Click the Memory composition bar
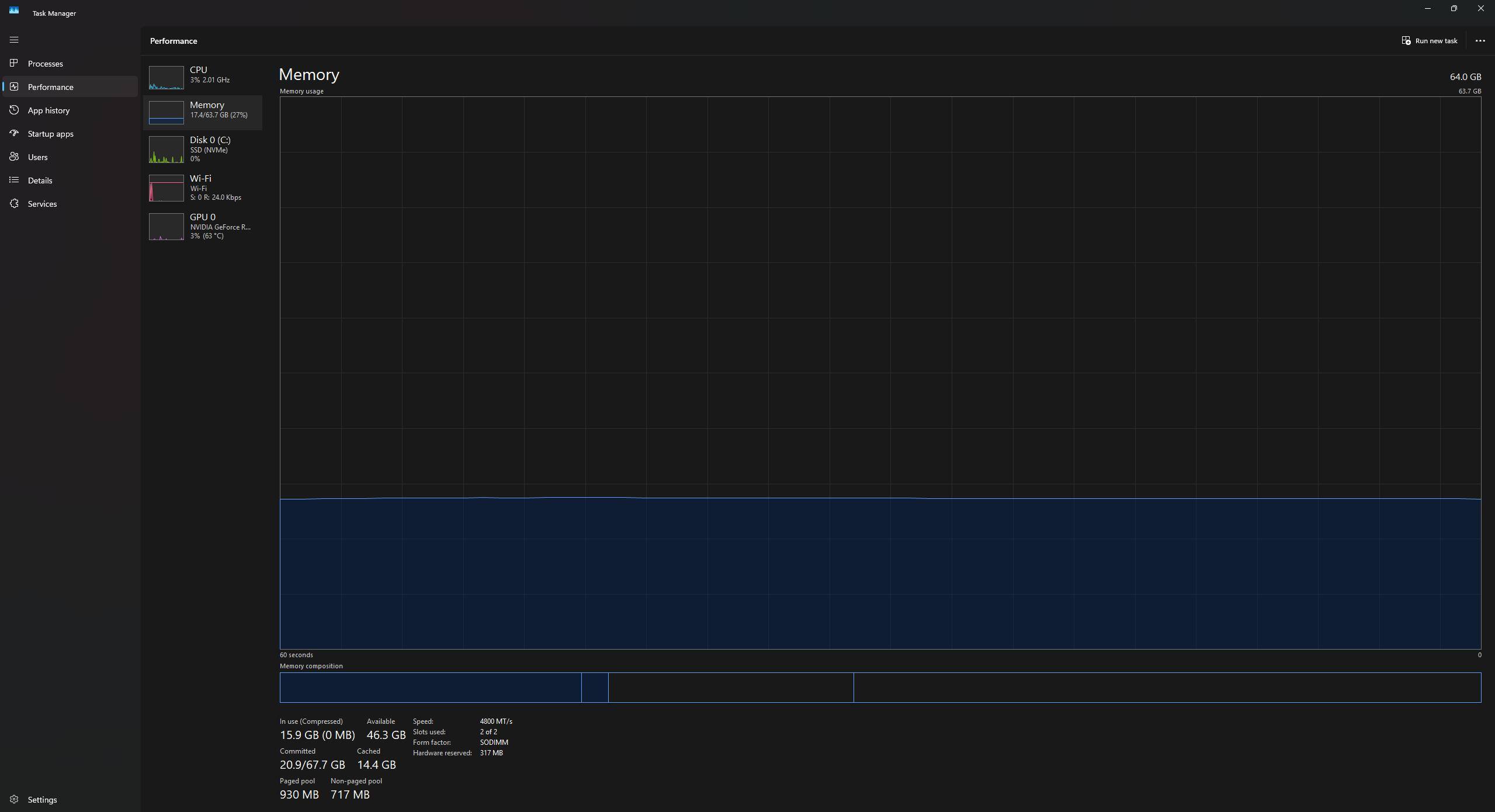This screenshot has width=1495, height=812. [880, 687]
